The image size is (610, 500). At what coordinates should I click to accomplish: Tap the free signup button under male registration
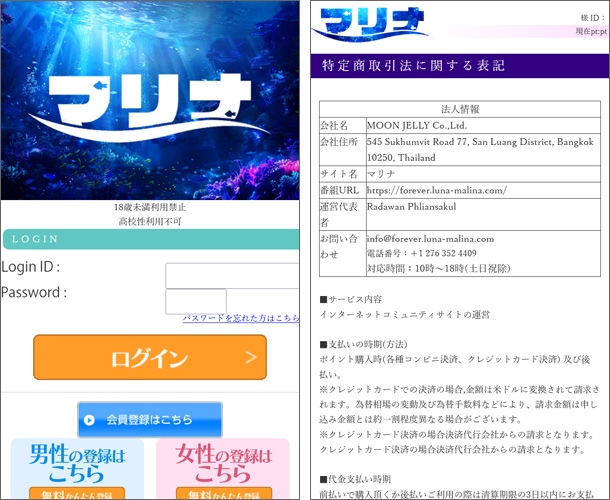point(77,493)
